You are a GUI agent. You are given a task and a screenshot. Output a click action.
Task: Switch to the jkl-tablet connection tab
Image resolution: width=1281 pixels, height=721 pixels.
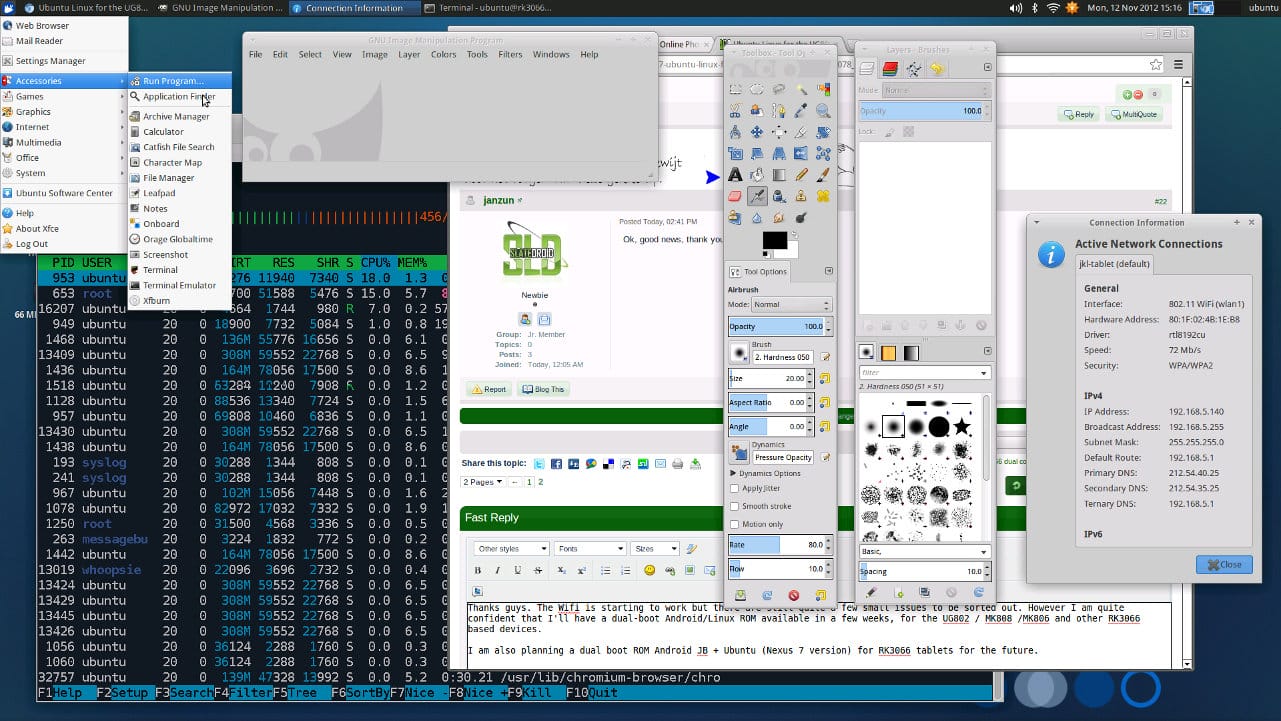pyautogui.click(x=1115, y=264)
